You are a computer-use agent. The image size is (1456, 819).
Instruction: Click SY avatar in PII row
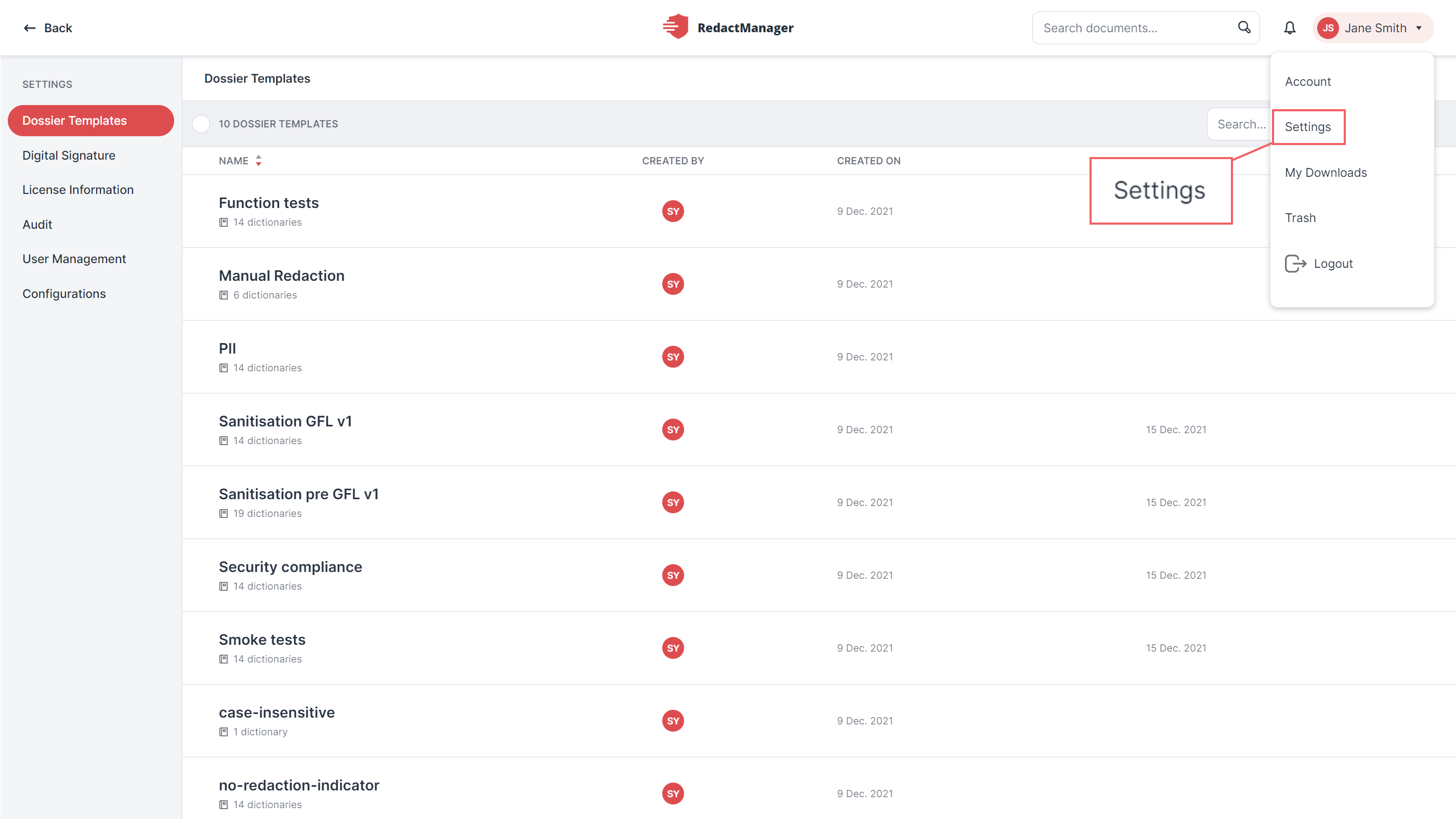tap(673, 357)
